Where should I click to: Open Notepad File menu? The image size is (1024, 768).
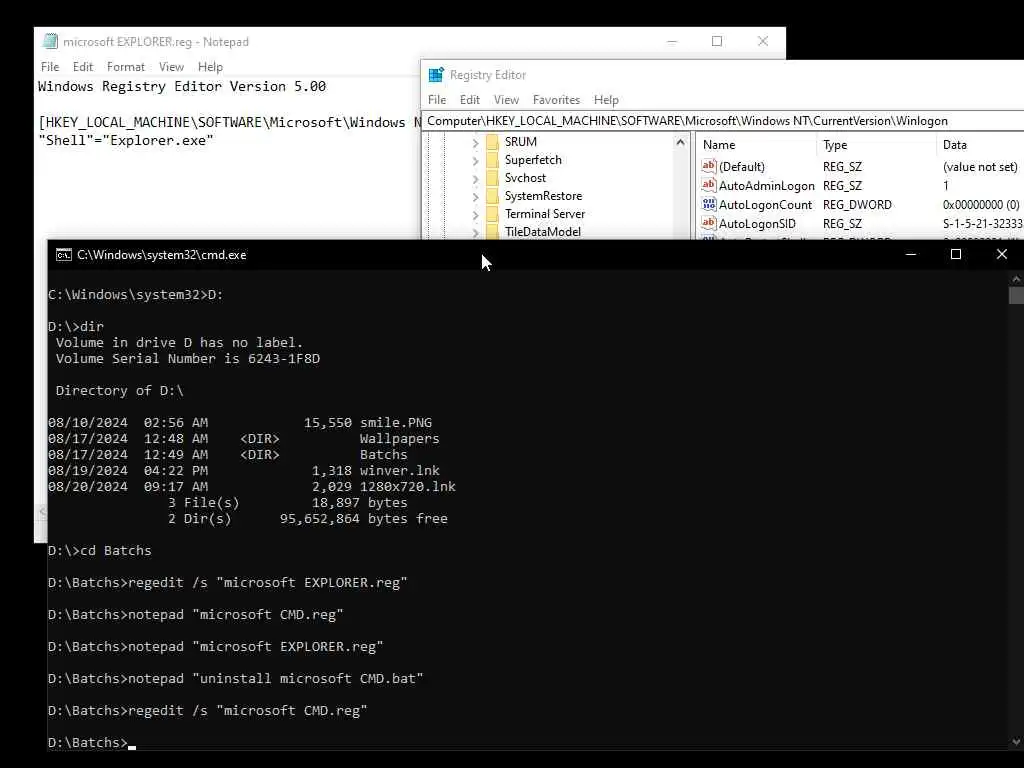pos(50,67)
